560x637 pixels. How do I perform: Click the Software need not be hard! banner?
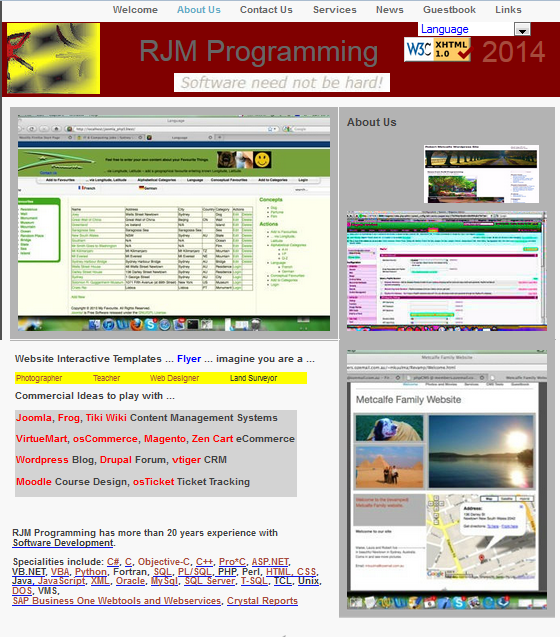[x=282, y=82]
